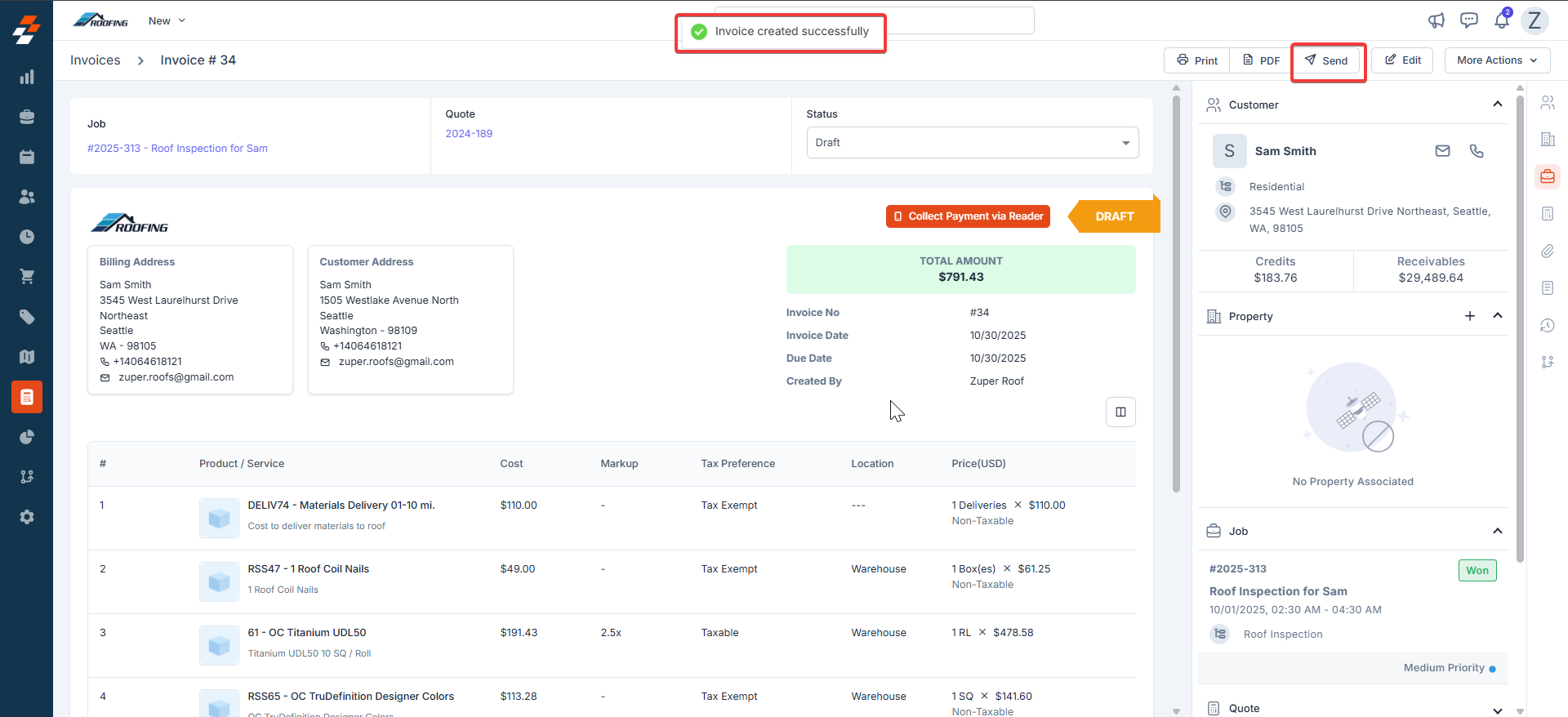Click the Won status badge
The width and height of the screenshot is (1568, 717).
tap(1477, 570)
